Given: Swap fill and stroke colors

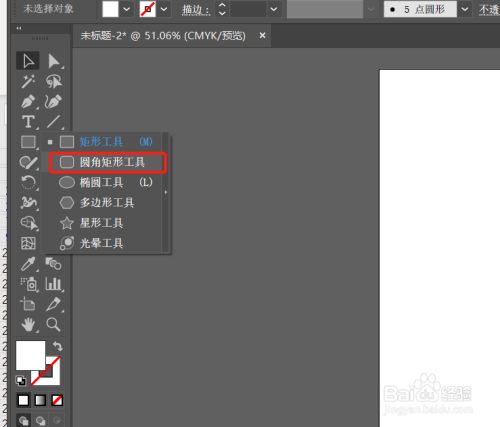Looking at the screenshot, I should 58,346.
